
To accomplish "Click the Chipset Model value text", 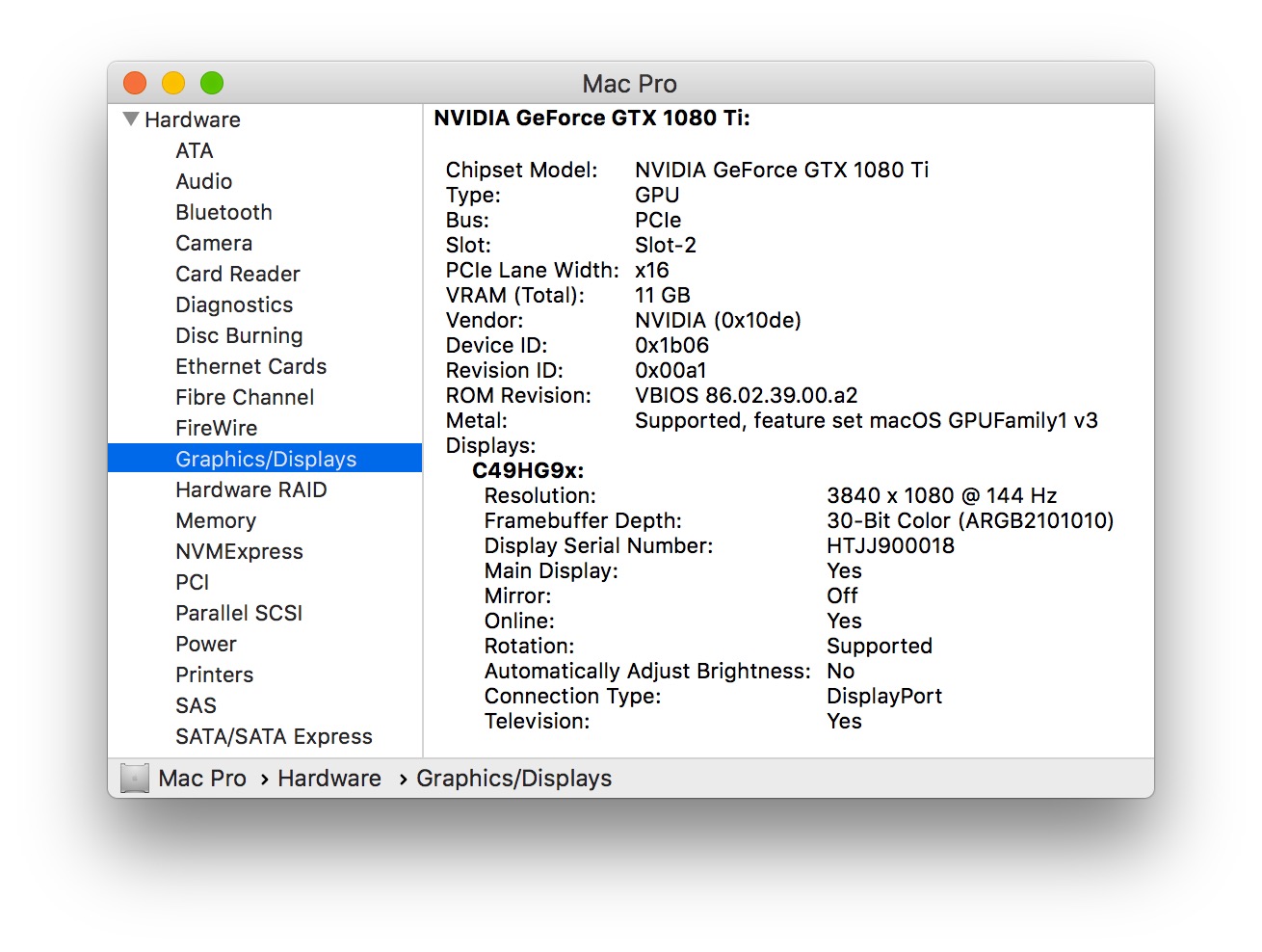I will tap(782, 171).
